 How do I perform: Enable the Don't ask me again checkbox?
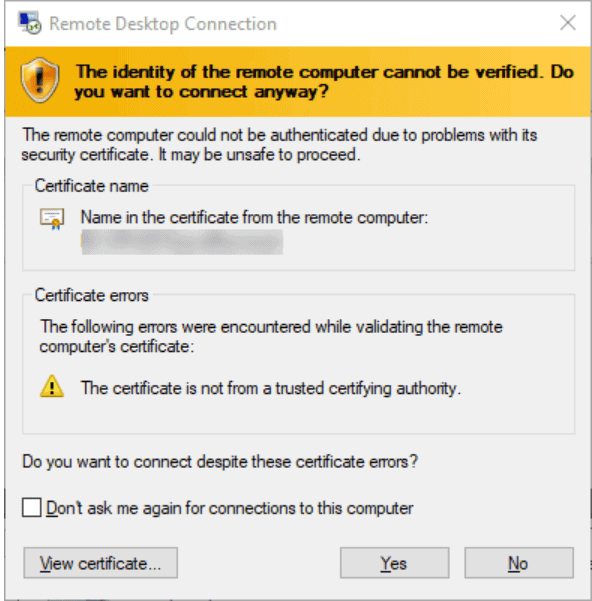click(31, 507)
